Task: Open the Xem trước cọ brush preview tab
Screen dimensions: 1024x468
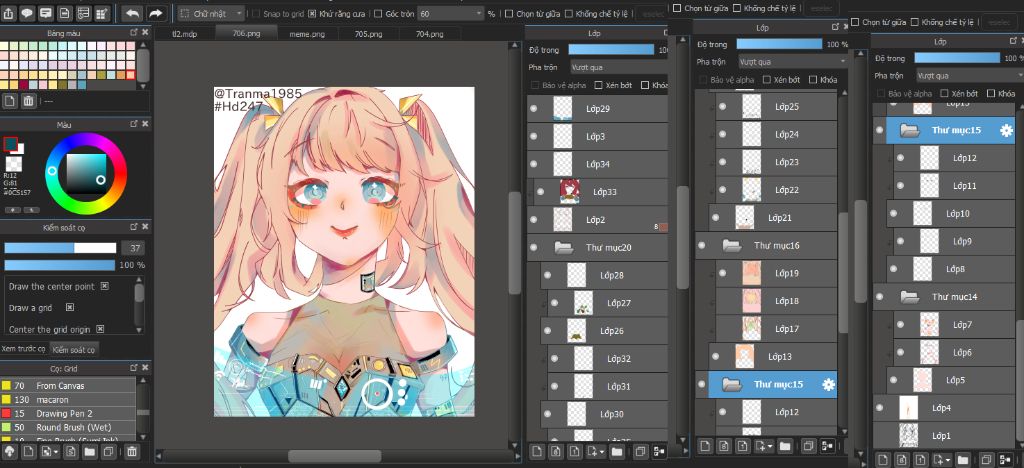Action: pos(24,349)
